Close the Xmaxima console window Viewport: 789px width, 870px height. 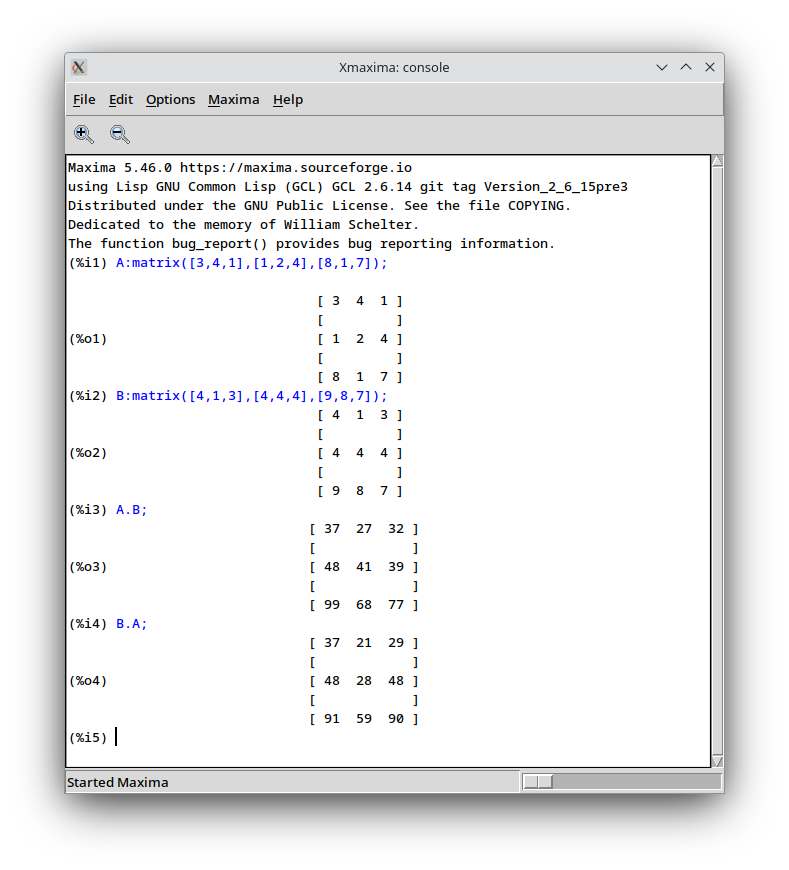point(710,68)
